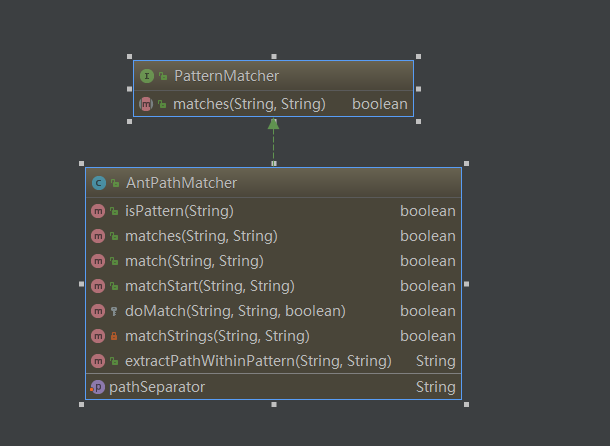Click the method icon for matchStart(String, String)

98,286
